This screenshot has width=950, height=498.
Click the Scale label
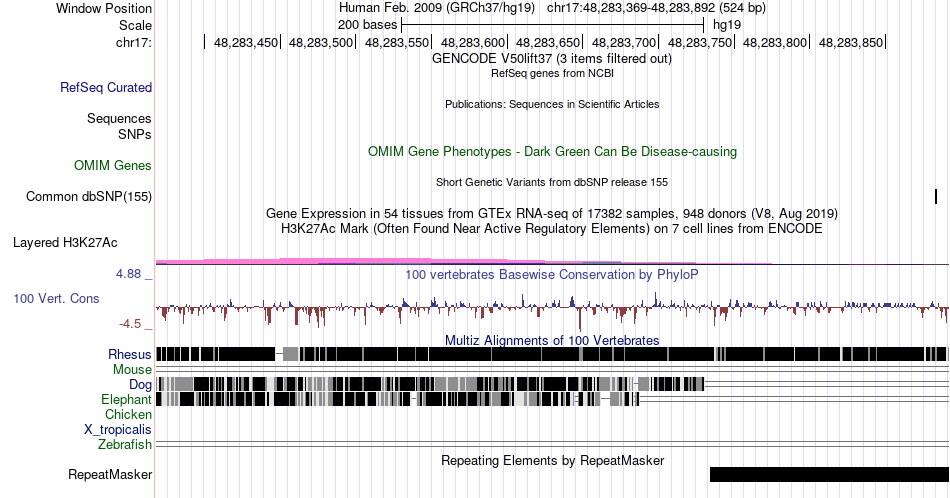tap(135, 25)
